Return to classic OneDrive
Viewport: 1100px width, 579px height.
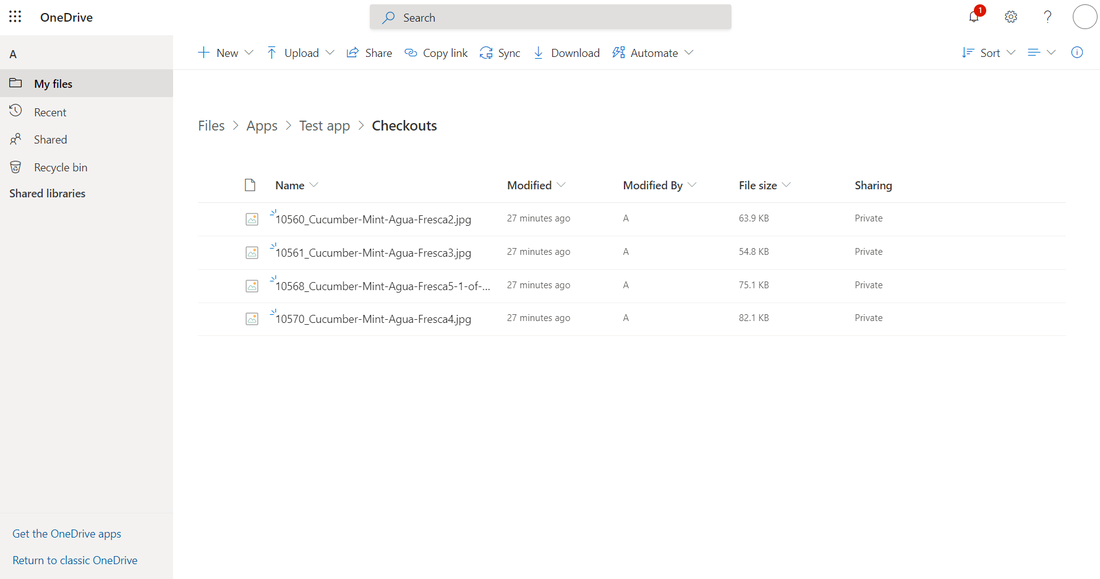74,560
